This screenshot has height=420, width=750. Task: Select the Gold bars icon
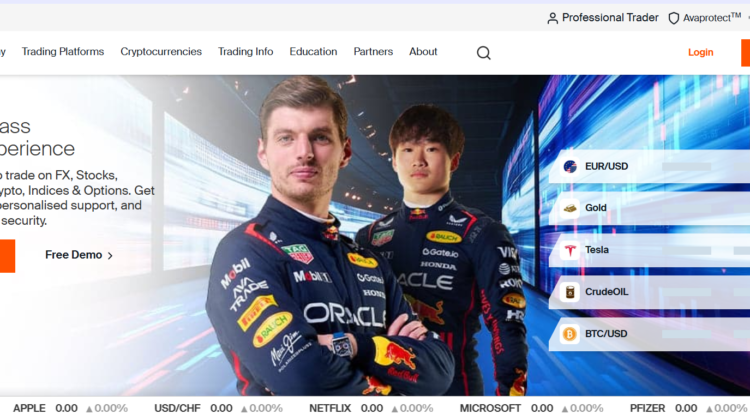[x=570, y=208]
